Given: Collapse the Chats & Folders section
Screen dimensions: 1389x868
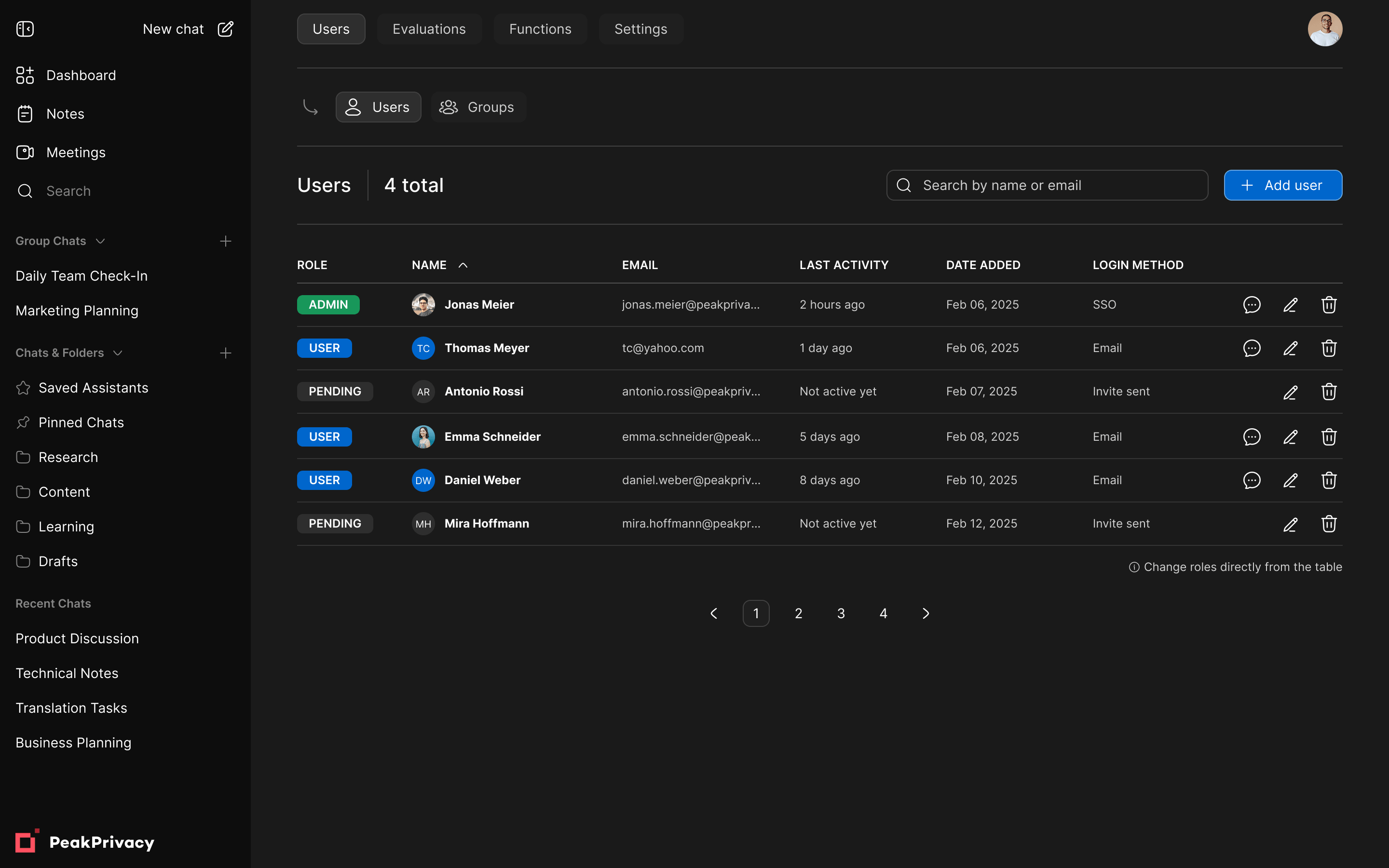Looking at the screenshot, I should [118, 353].
